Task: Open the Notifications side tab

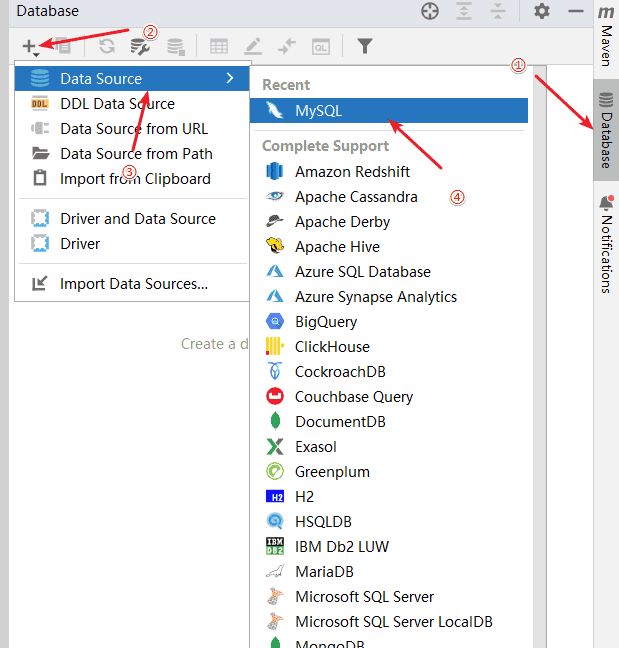Action: pyautogui.click(x=606, y=245)
